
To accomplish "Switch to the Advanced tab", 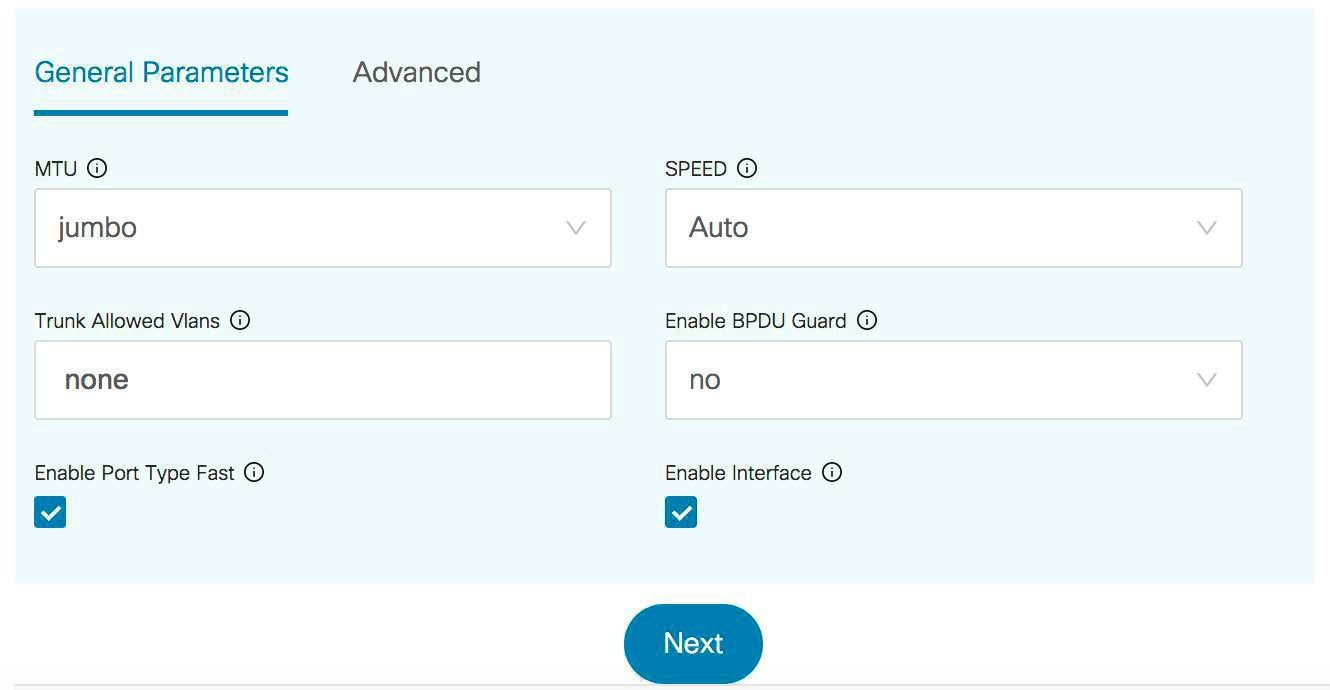I will pyautogui.click(x=417, y=72).
